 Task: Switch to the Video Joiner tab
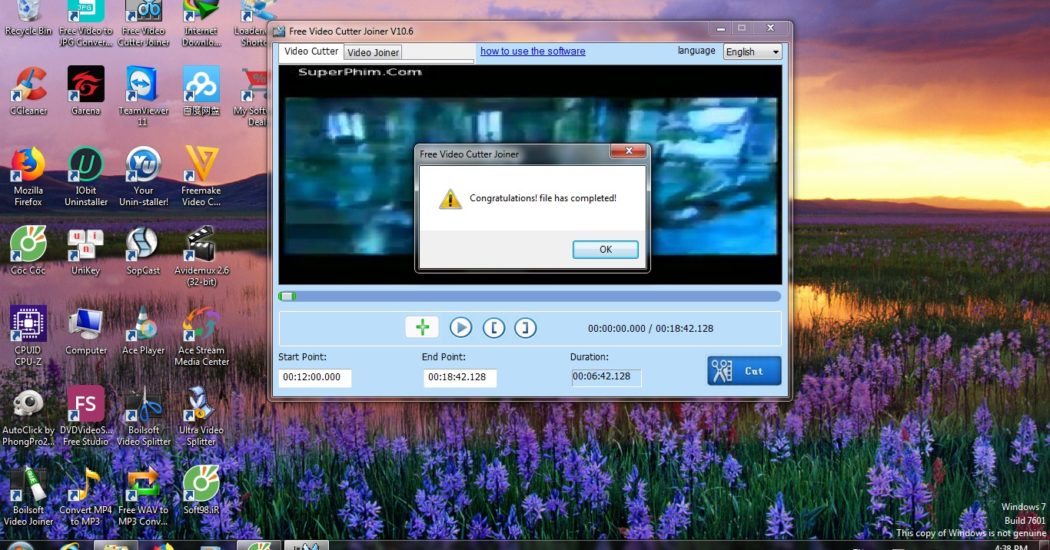[373, 52]
